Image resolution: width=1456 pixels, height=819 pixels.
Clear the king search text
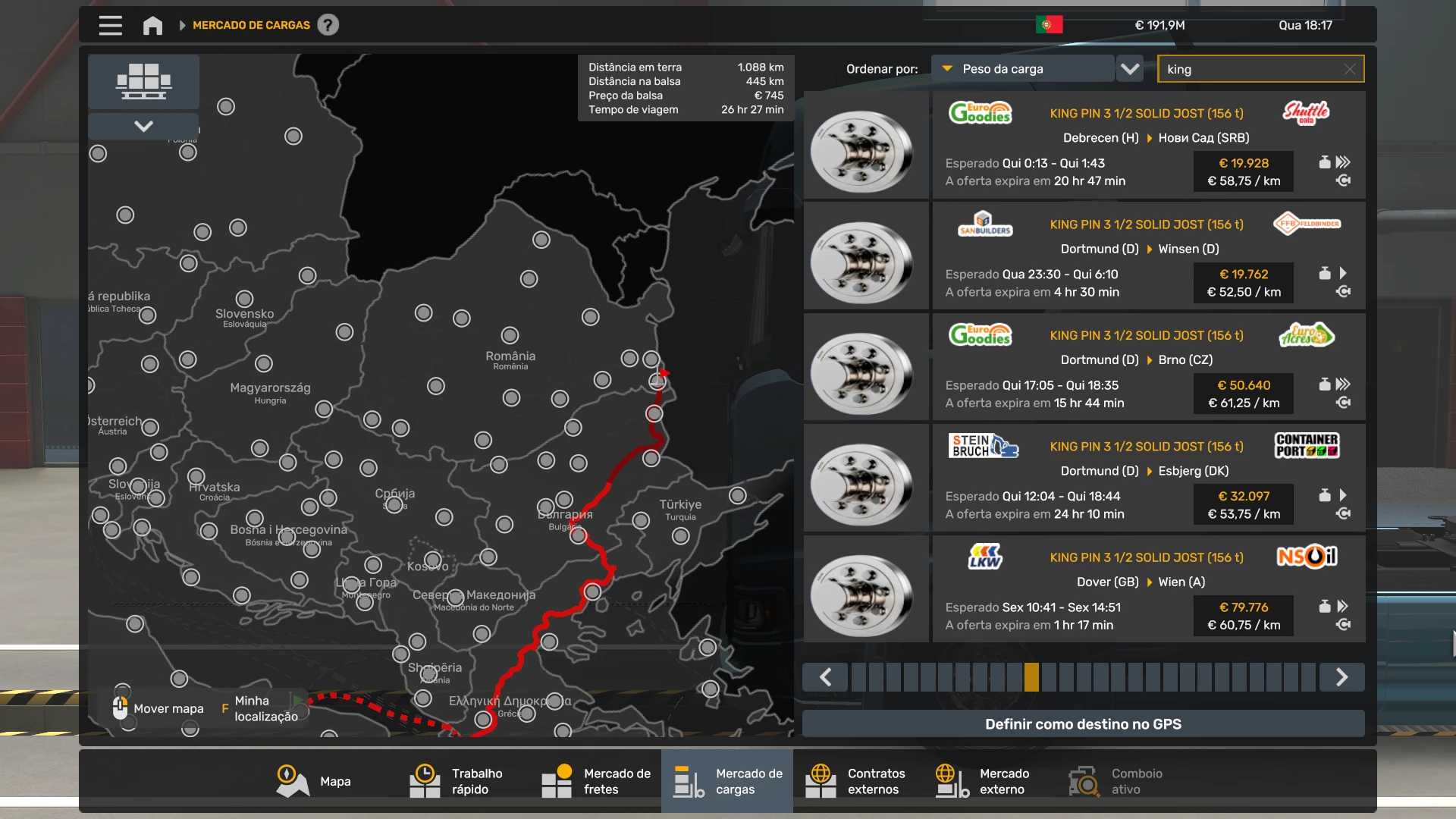pos(1349,69)
